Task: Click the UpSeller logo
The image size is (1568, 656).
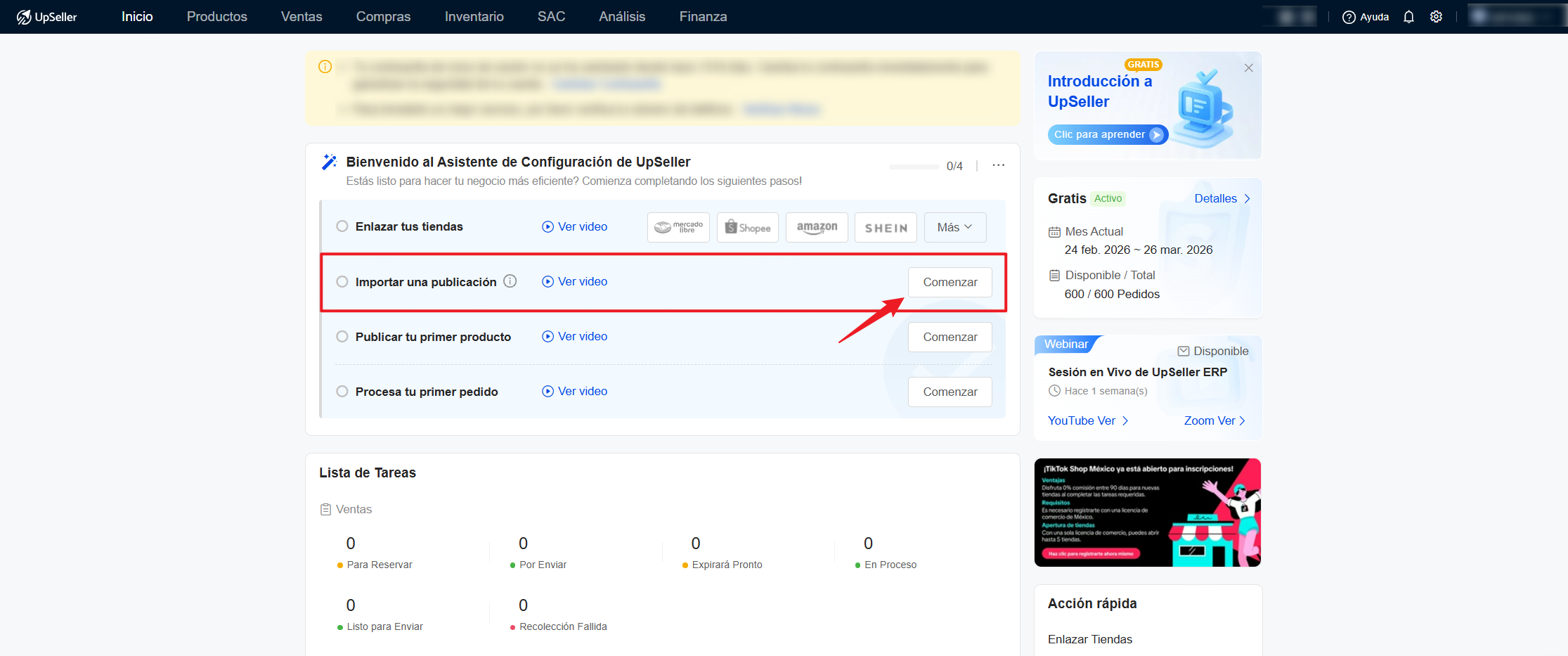Action: [47, 16]
